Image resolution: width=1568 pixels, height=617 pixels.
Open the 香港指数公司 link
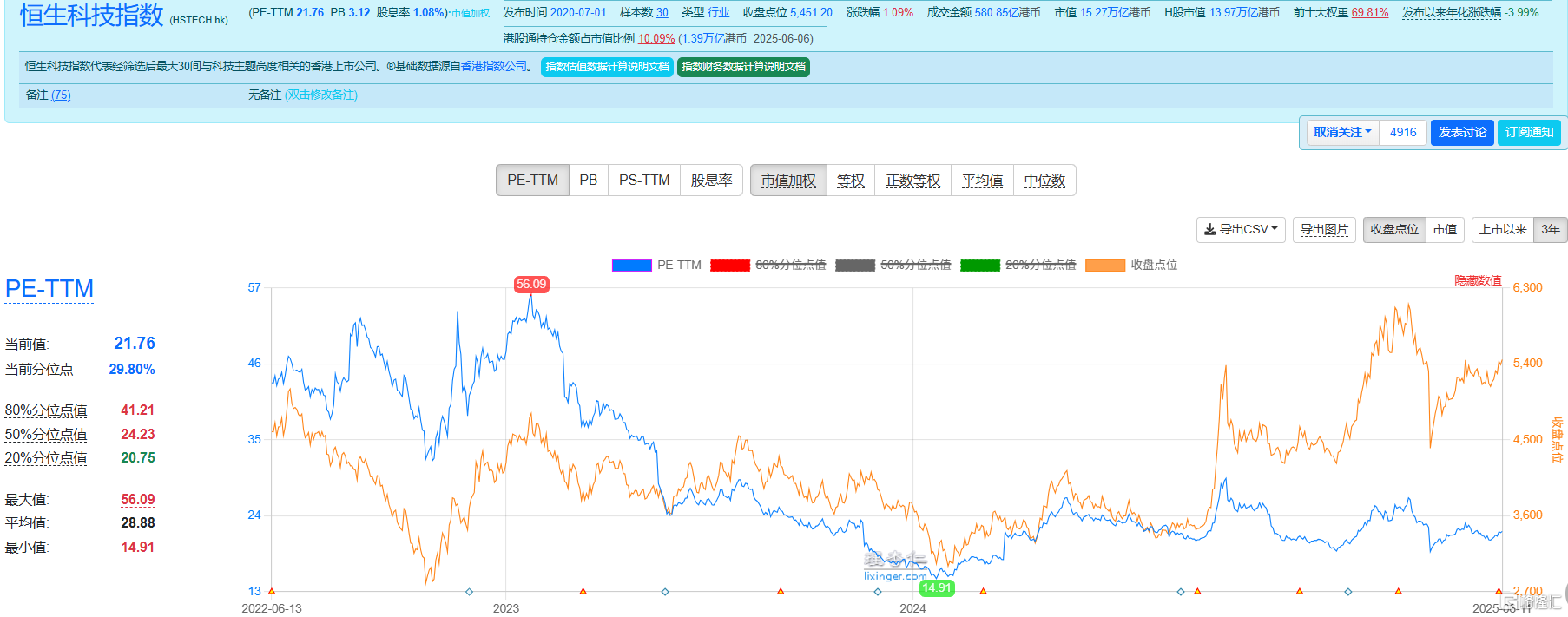493,66
